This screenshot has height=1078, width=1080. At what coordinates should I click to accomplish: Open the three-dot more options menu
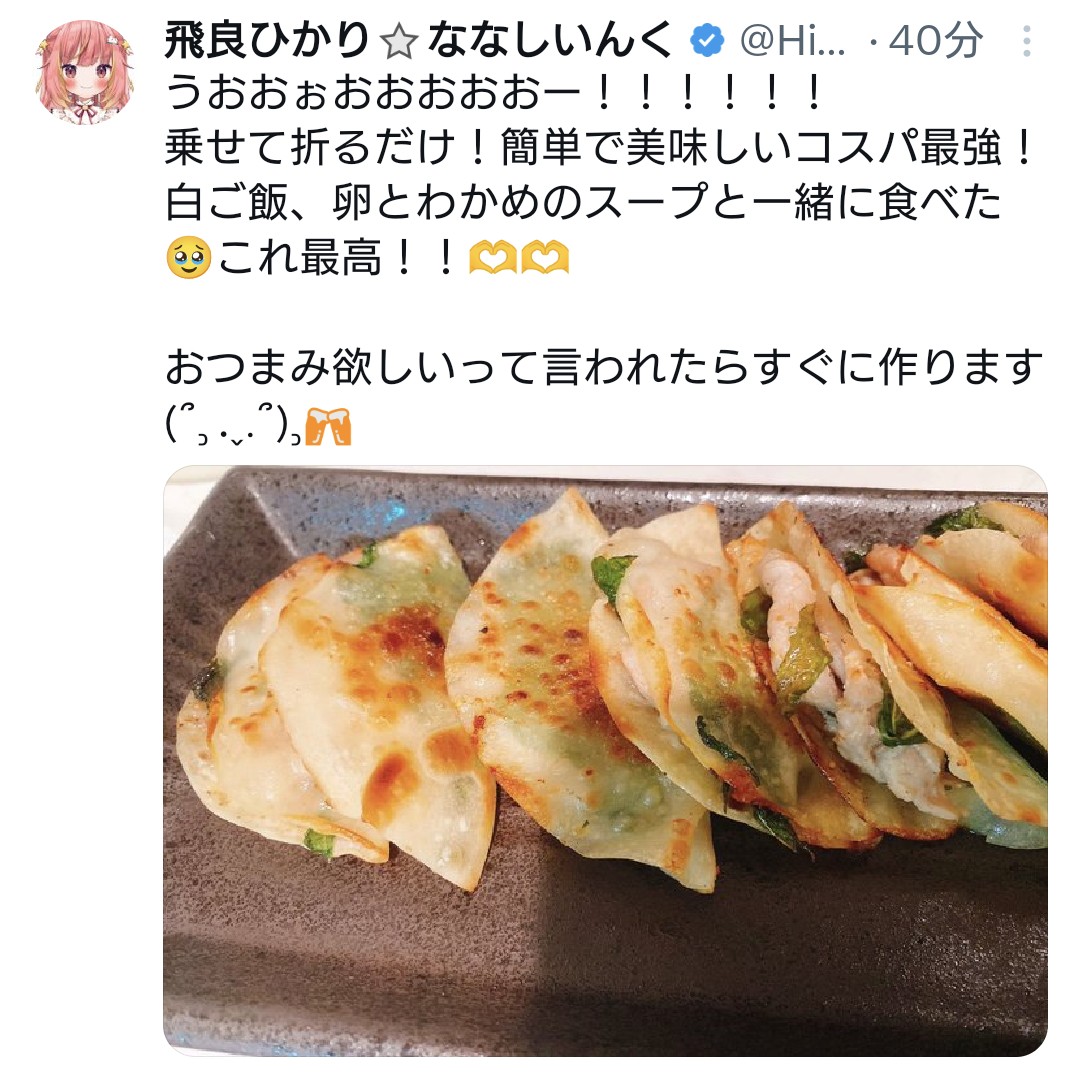click(1026, 41)
